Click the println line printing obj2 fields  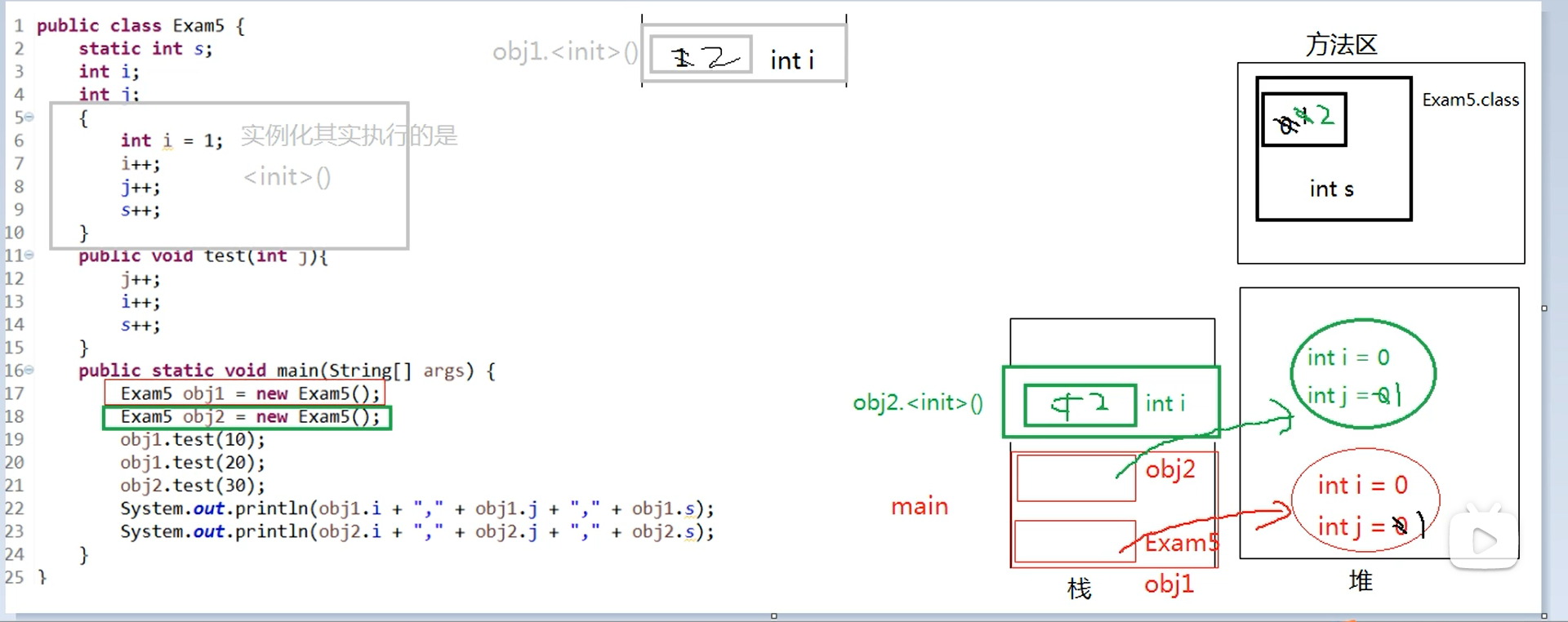coord(417,531)
